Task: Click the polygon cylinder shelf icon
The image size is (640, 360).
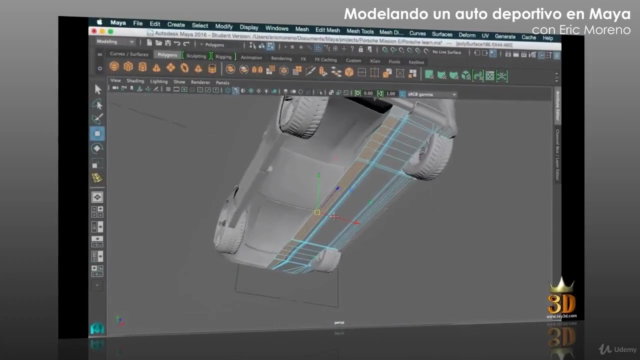Action: [142, 67]
